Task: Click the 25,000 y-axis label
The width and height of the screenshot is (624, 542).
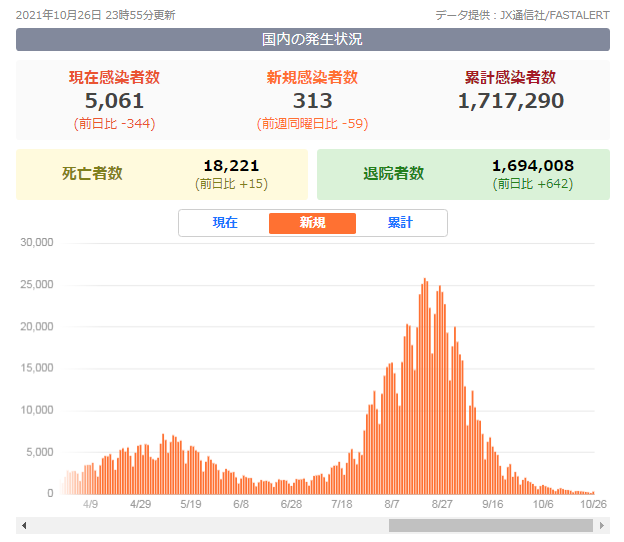Action: point(37,285)
